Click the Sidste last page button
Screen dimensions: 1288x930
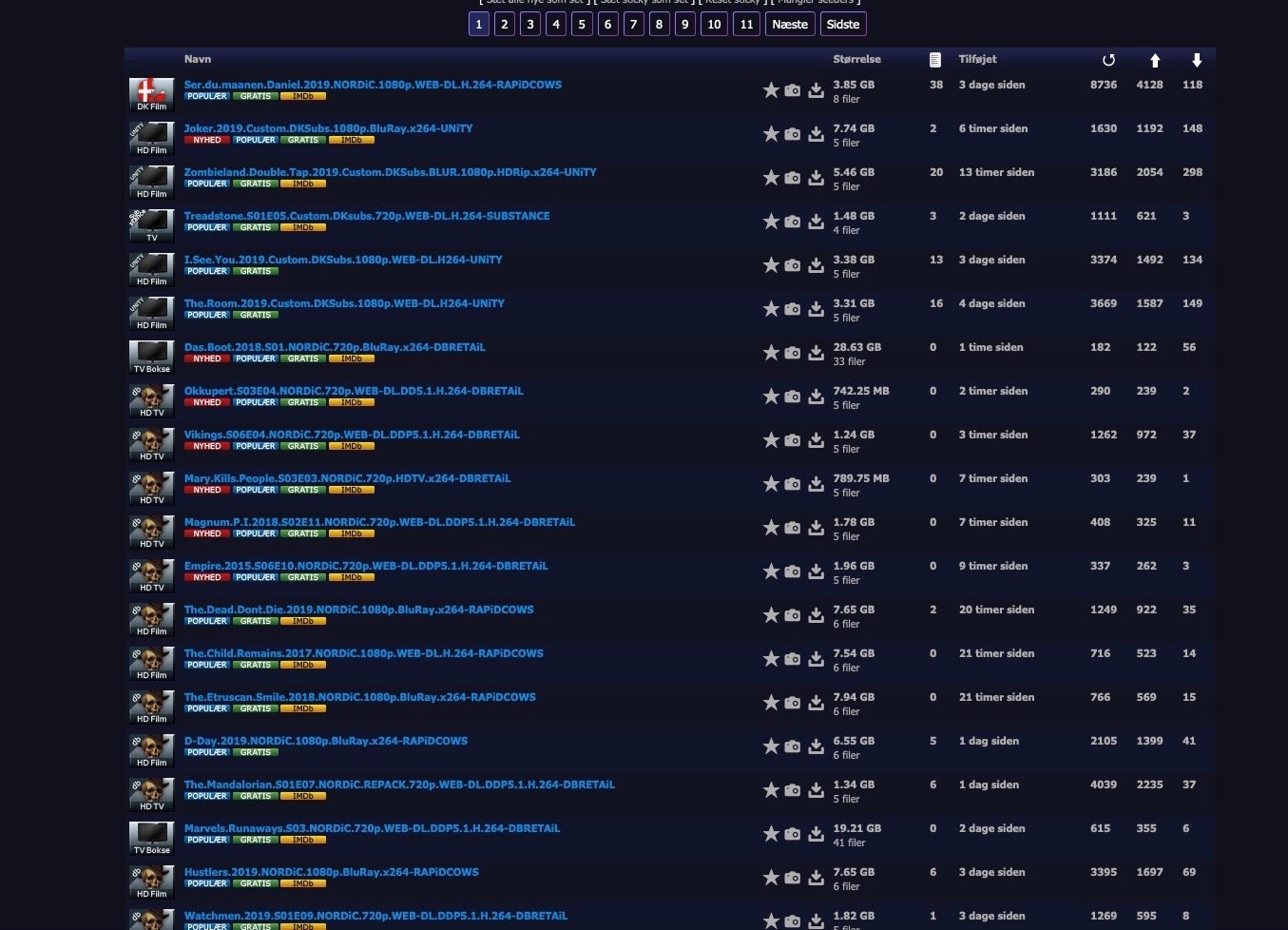point(843,24)
